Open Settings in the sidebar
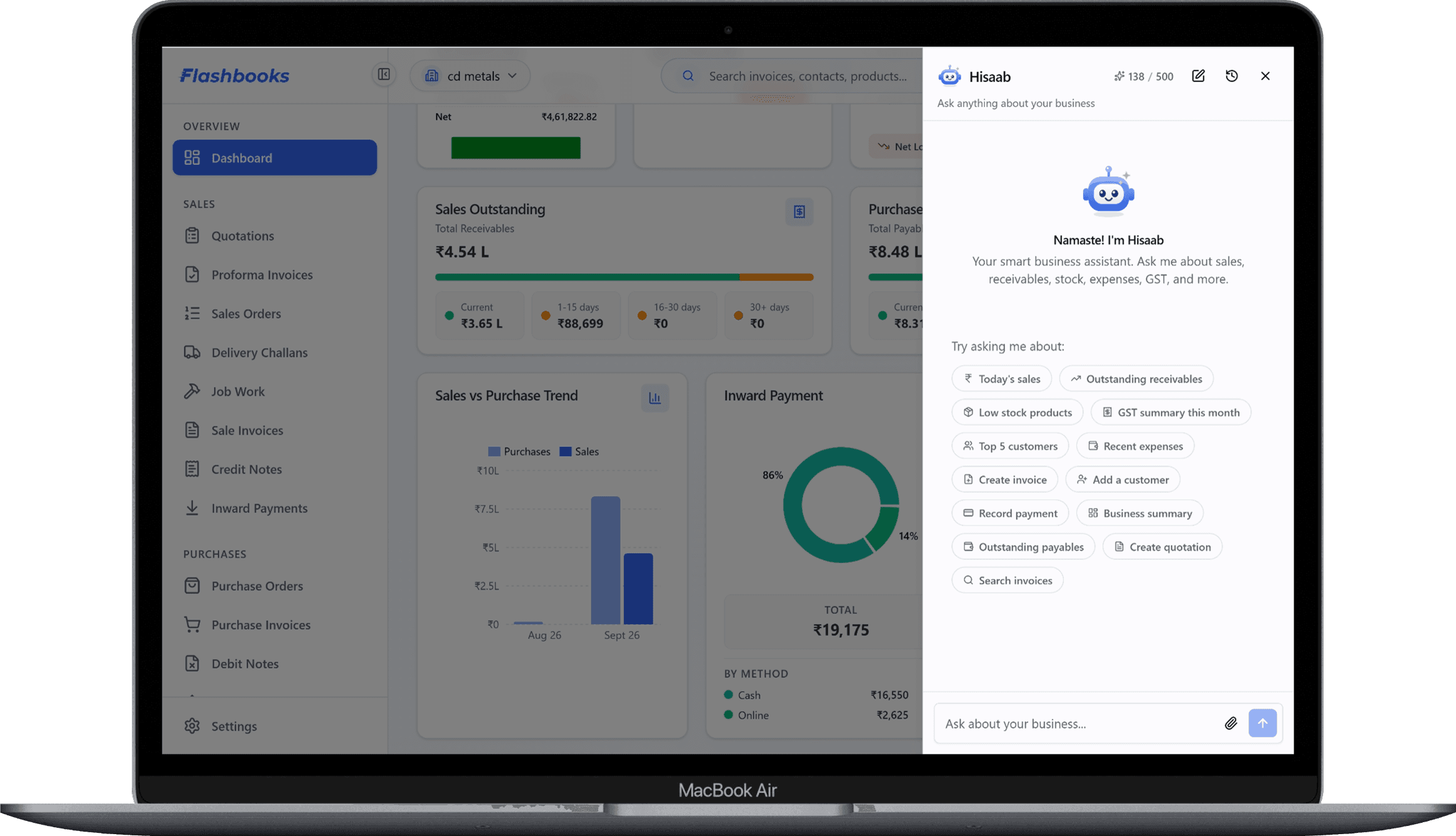The height and width of the screenshot is (836, 1456). [275, 726]
